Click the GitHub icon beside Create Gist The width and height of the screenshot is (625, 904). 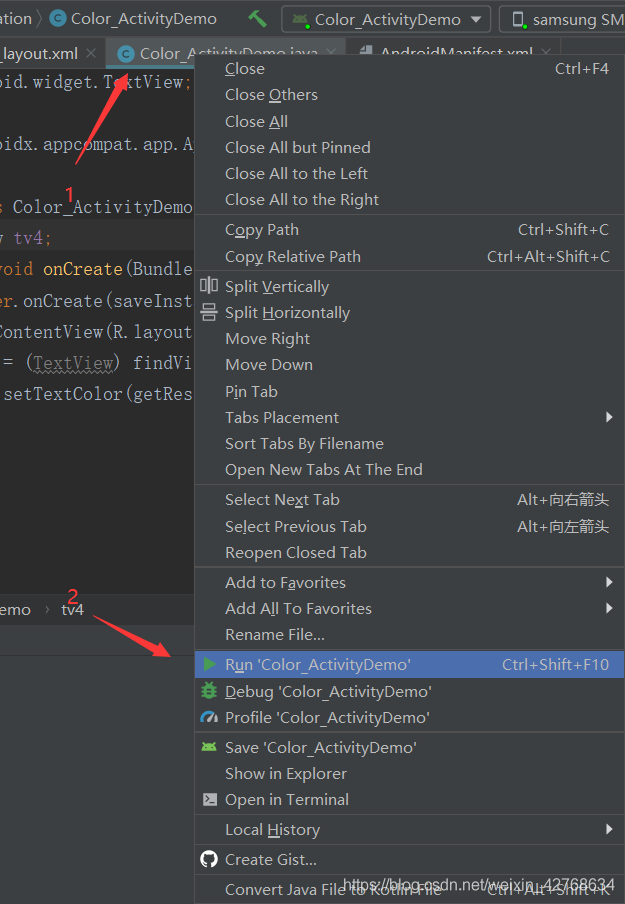click(209, 859)
